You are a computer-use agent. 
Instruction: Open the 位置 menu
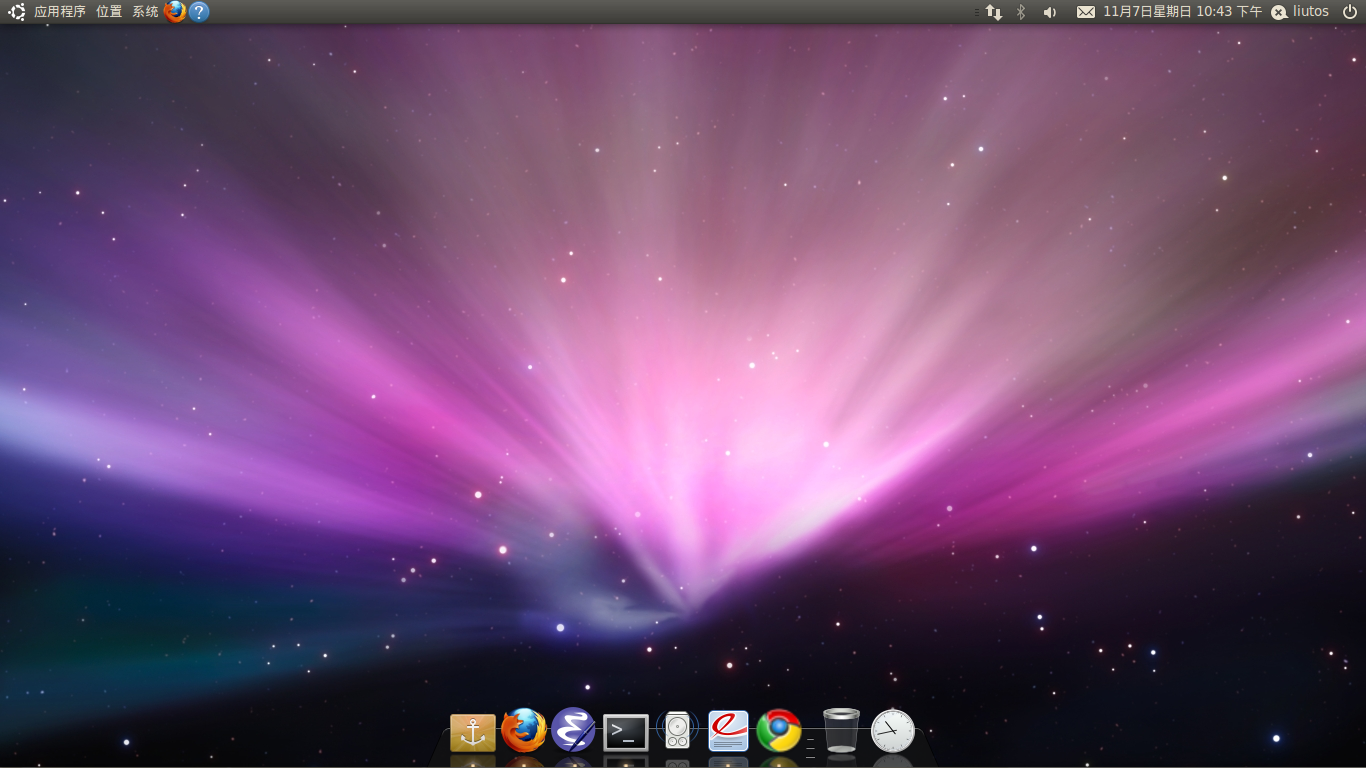[x=109, y=12]
